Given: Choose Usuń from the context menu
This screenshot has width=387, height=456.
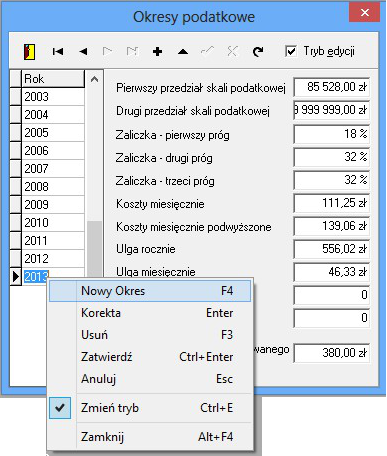Looking at the screenshot, I should click(150, 335).
